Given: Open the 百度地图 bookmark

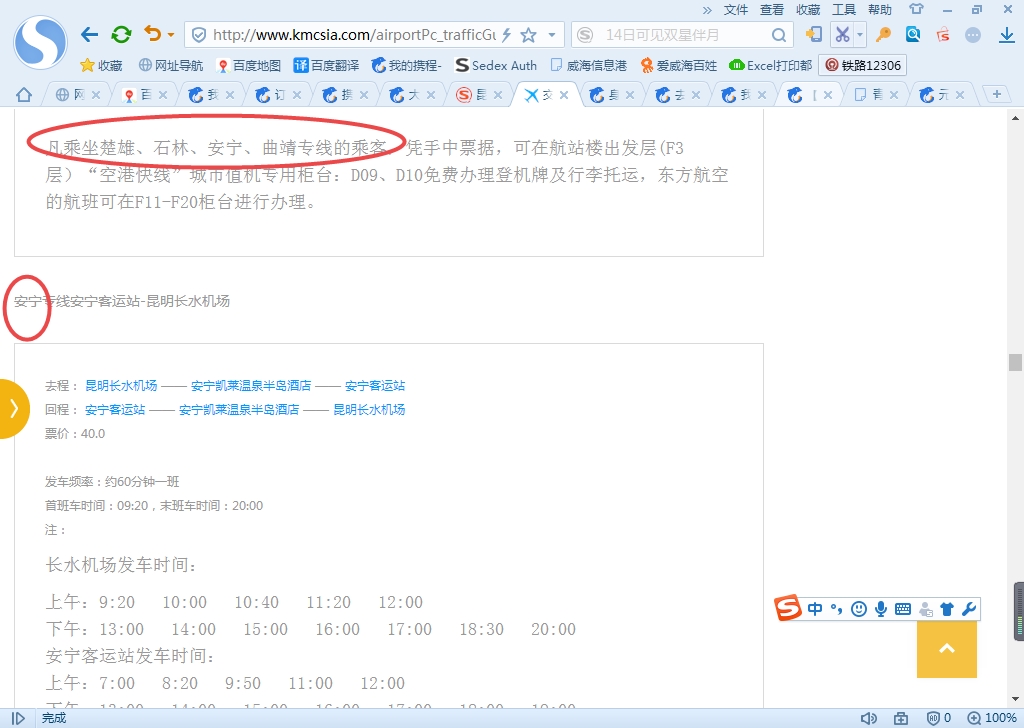Looking at the screenshot, I should click(249, 65).
